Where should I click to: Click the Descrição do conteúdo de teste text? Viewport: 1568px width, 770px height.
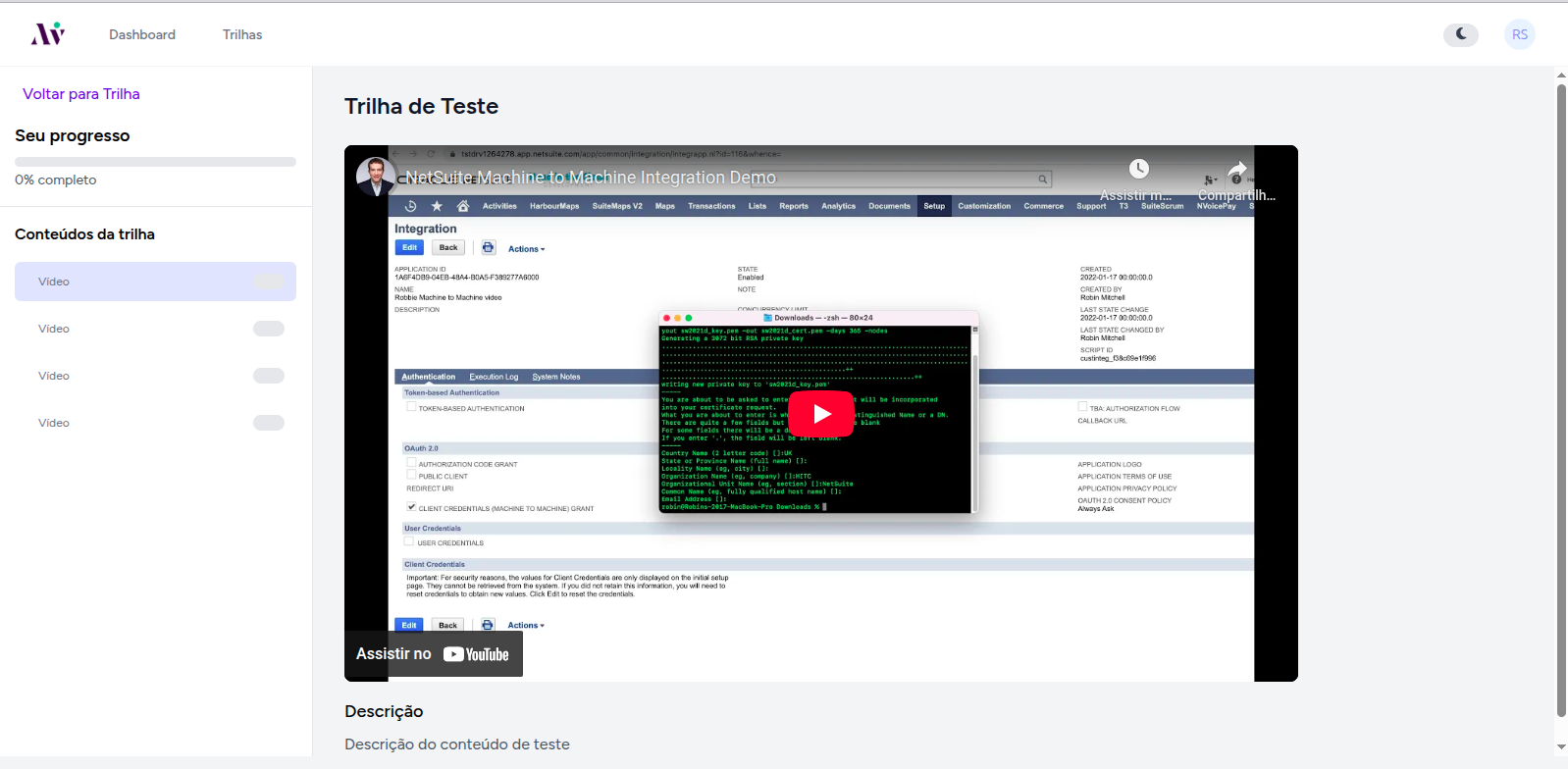(457, 744)
